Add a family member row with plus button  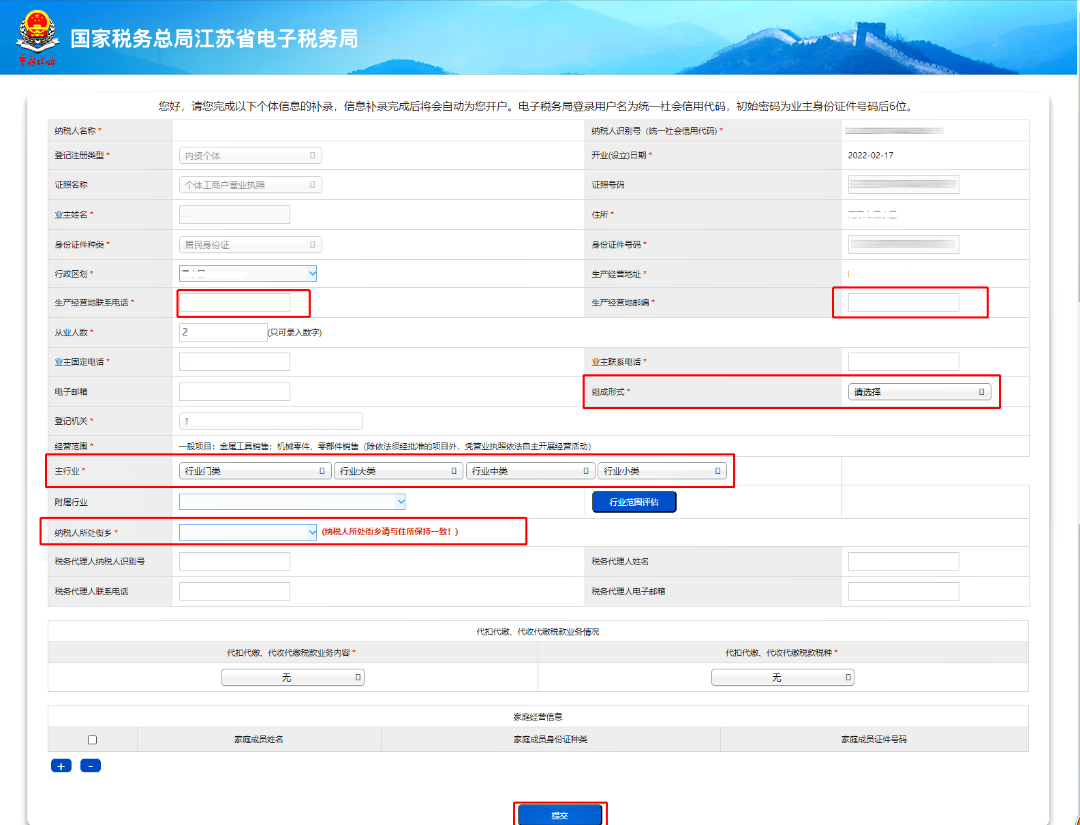pos(61,766)
